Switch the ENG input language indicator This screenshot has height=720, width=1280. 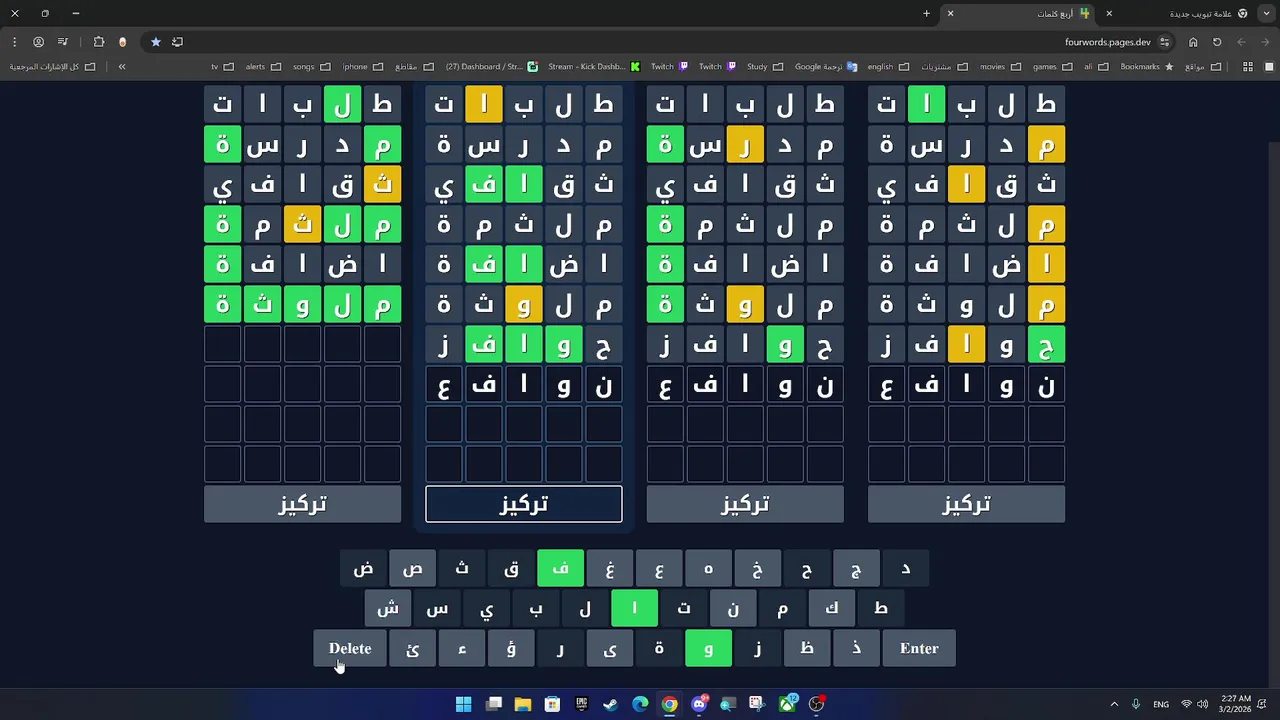tap(1161, 704)
